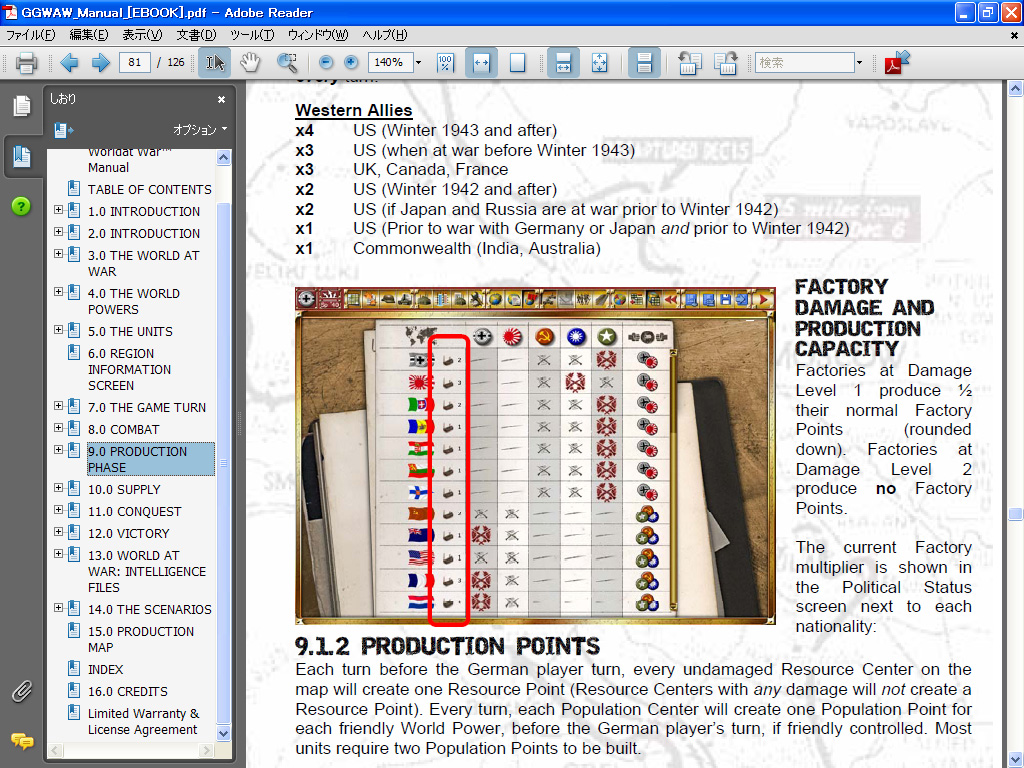Activate the Hand pan tool
This screenshot has height=768, width=1024.
click(250, 63)
